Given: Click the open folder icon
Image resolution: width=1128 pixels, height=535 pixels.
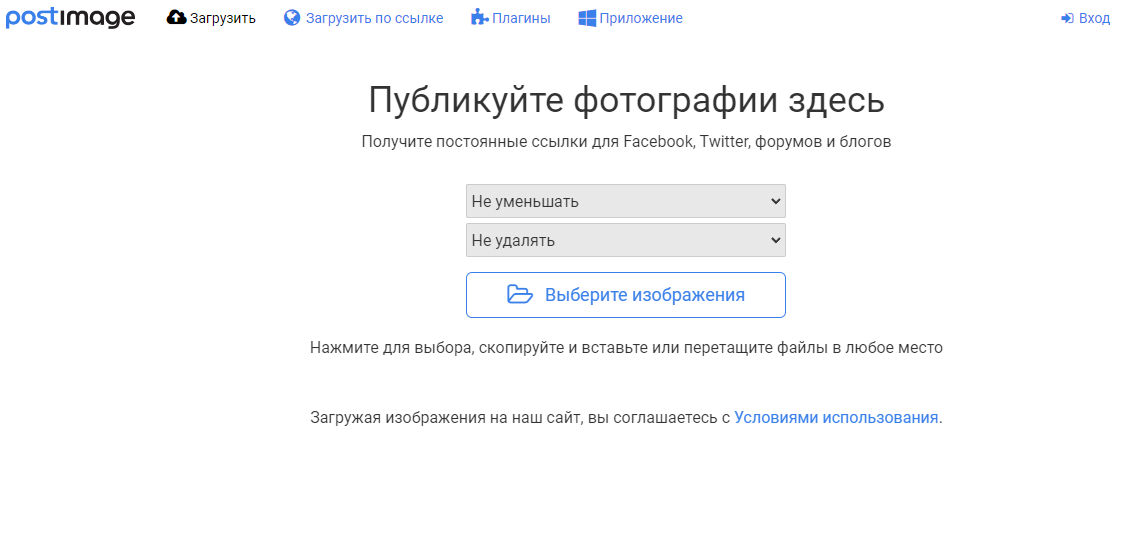Looking at the screenshot, I should [520, 295].
